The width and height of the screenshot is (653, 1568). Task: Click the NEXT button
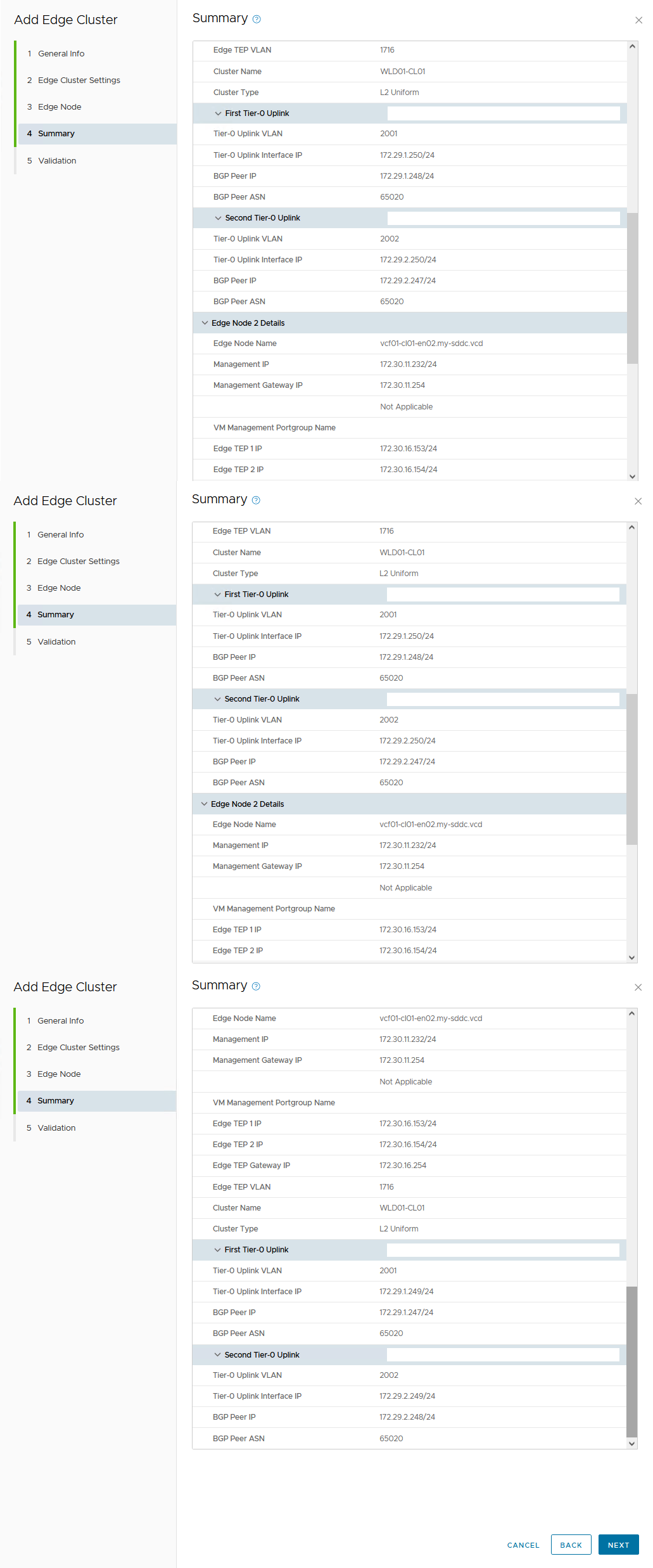point(618,1545)
